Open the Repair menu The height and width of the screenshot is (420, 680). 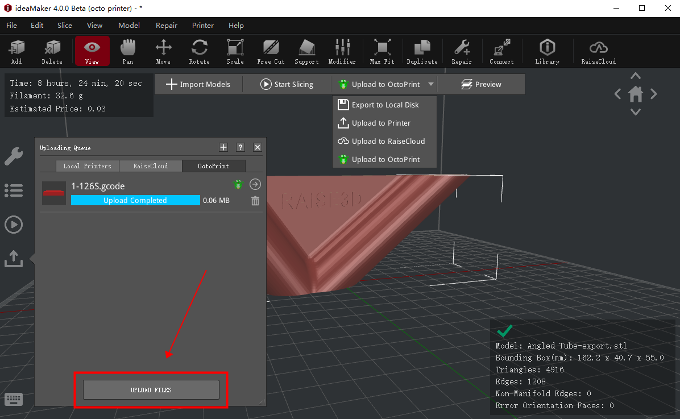coord(166,26)
